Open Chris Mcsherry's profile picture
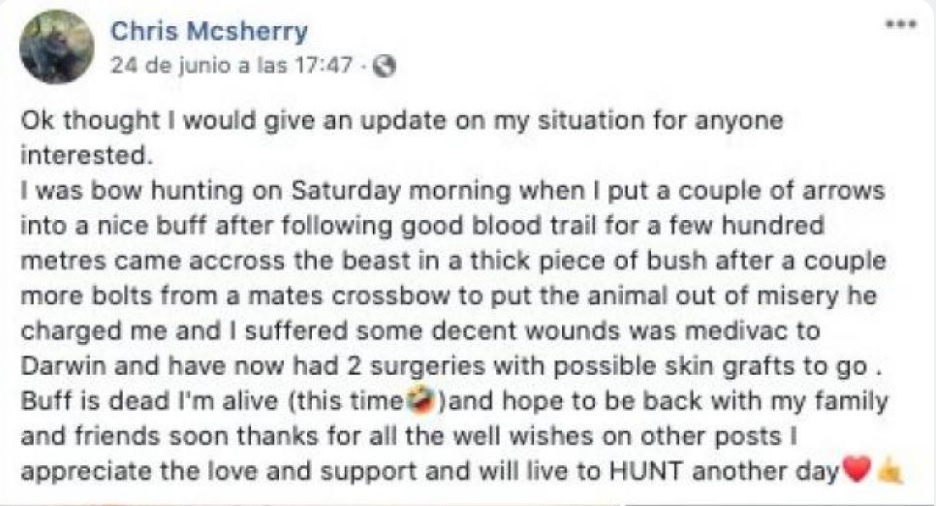The width and height of the screenshot is (936, 506). [58, 47]
